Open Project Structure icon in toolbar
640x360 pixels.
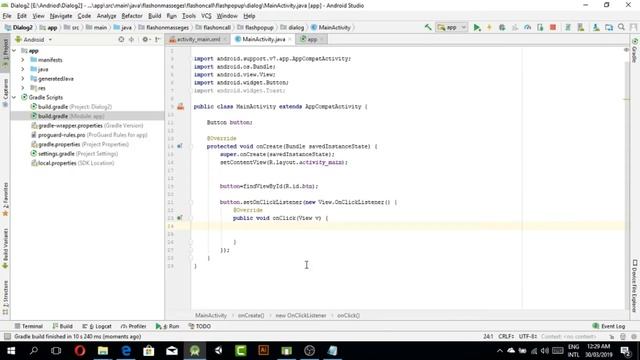609,27
